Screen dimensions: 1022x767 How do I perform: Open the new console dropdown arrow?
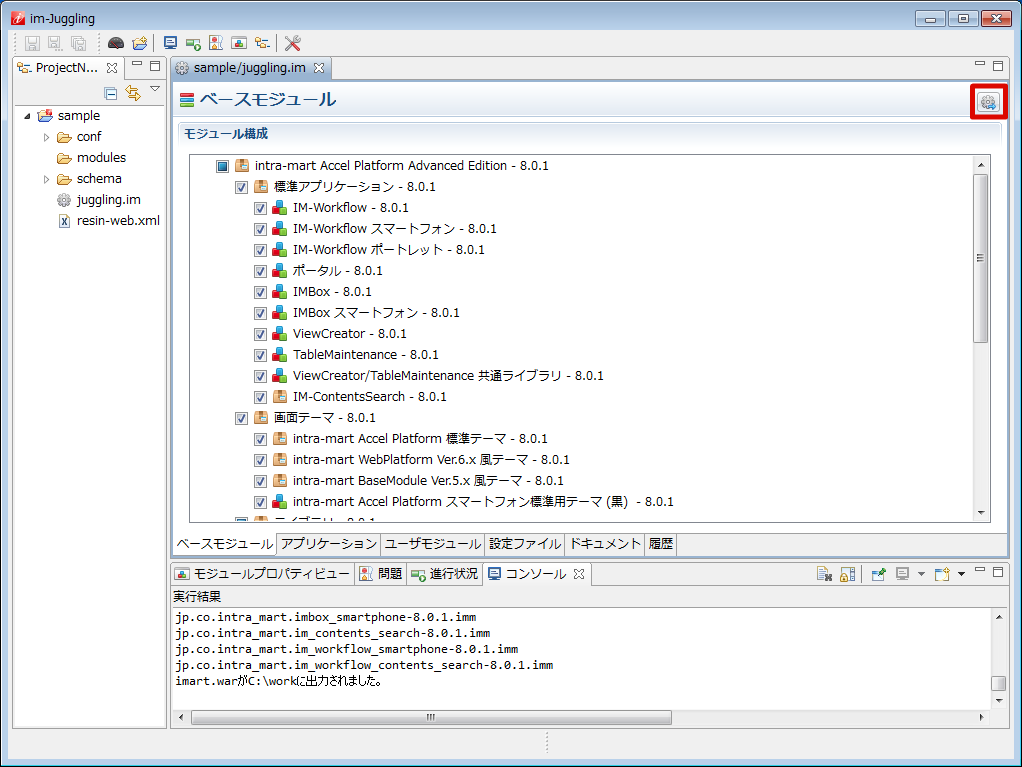(961, 574)
